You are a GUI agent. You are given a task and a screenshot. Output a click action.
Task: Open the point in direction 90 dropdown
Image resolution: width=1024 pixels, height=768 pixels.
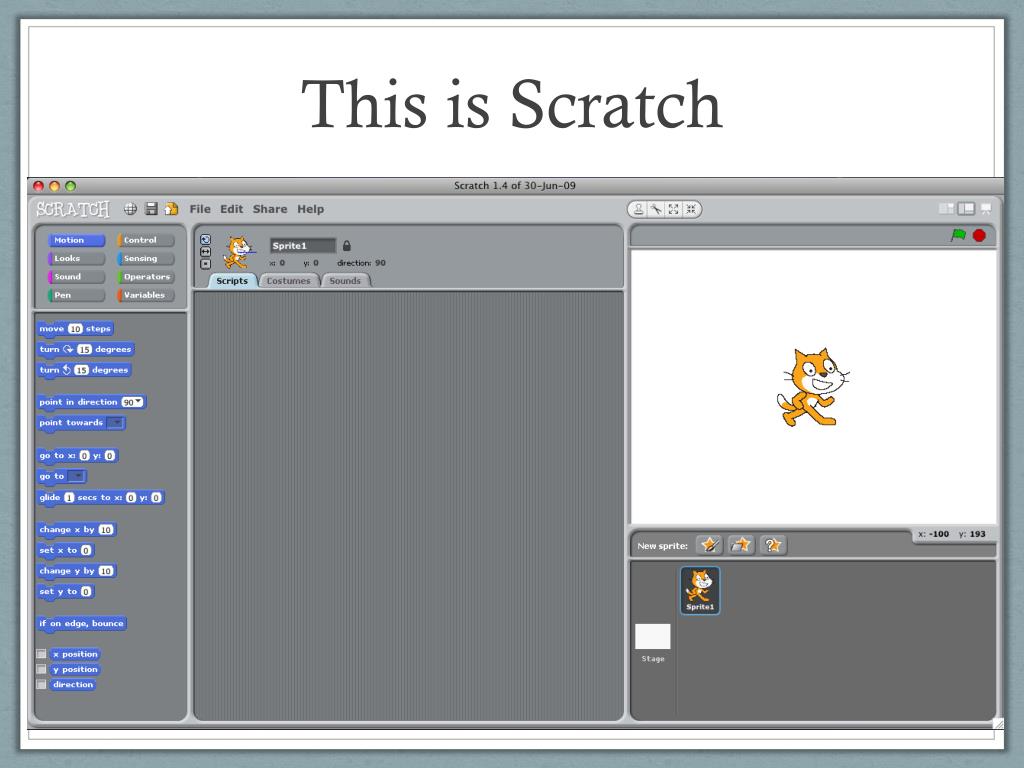click(x=138, y=402)
